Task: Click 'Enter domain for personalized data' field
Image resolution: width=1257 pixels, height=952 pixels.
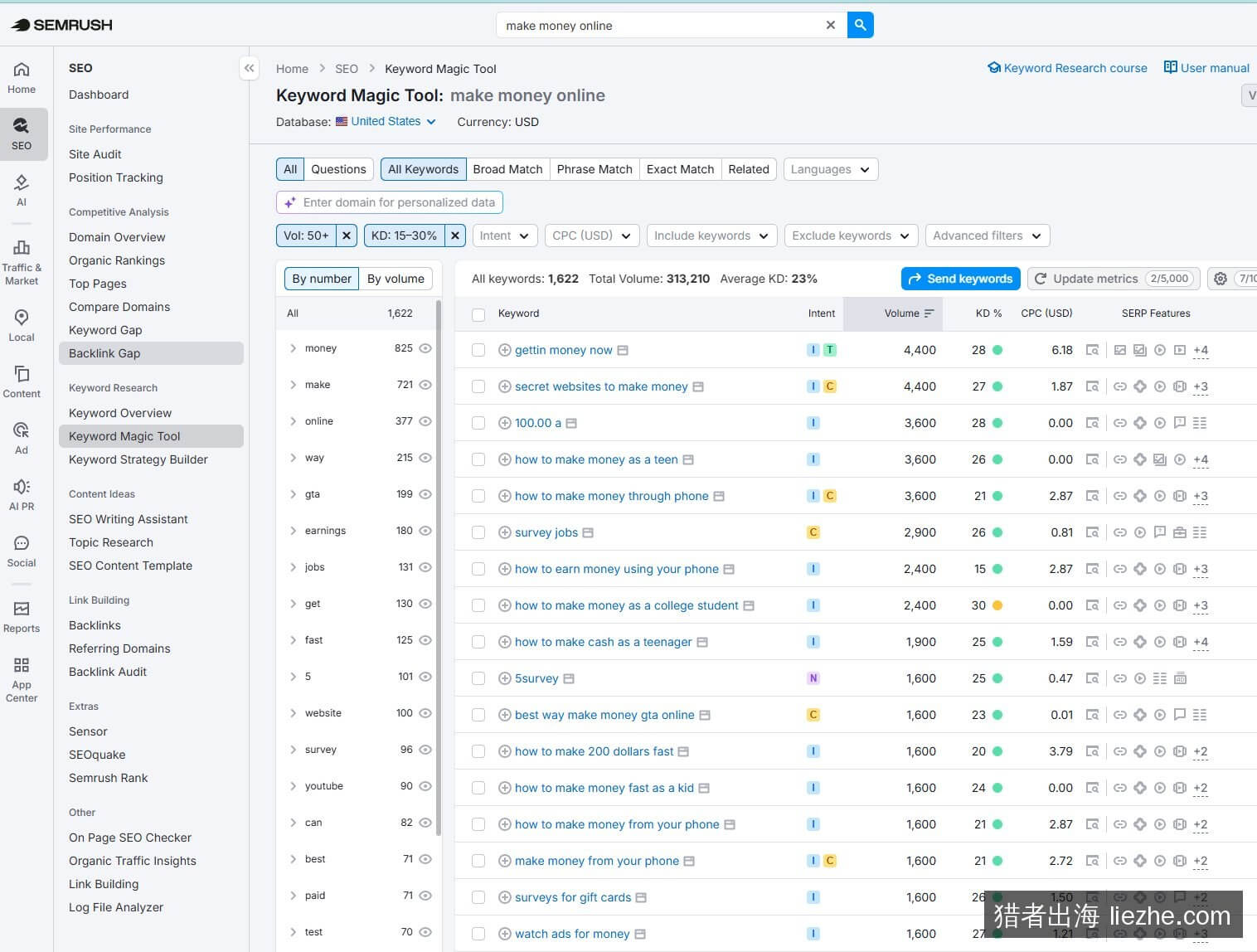Action: (x=390, y=202)
